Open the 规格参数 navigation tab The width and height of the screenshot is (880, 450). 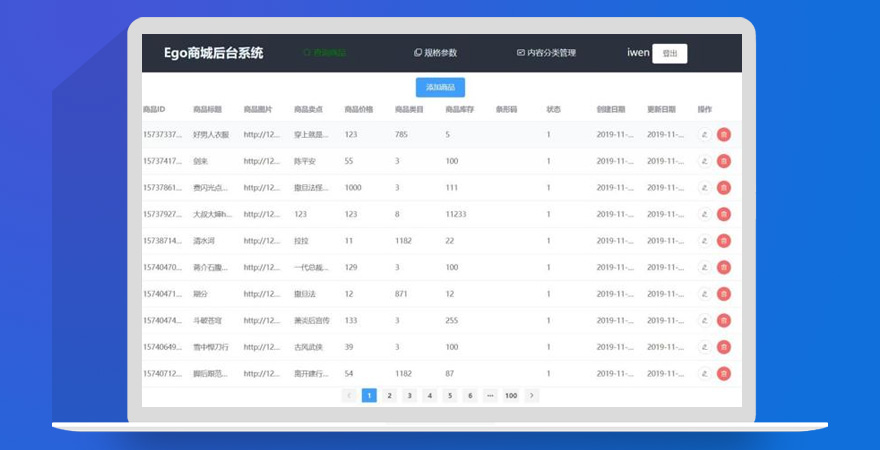click(x=435, y=53)
